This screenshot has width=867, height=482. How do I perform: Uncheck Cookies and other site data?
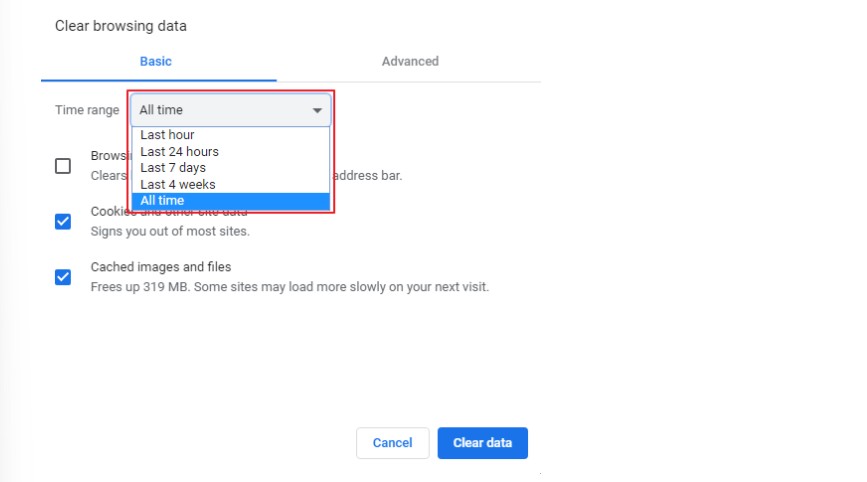[x=63, y=221]
